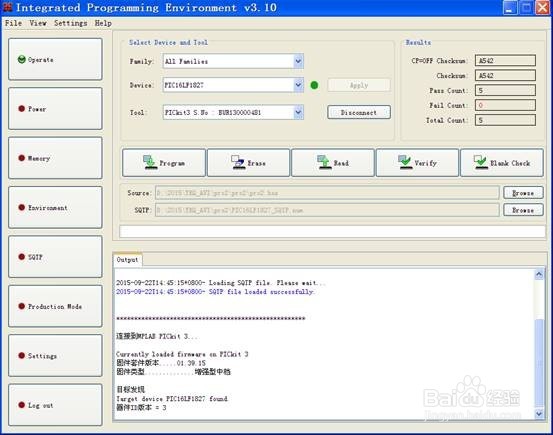Click the CP=OFF Checksum value field
Screen dimensions: 553x435
pyautogui.click(x=505, y=60)
